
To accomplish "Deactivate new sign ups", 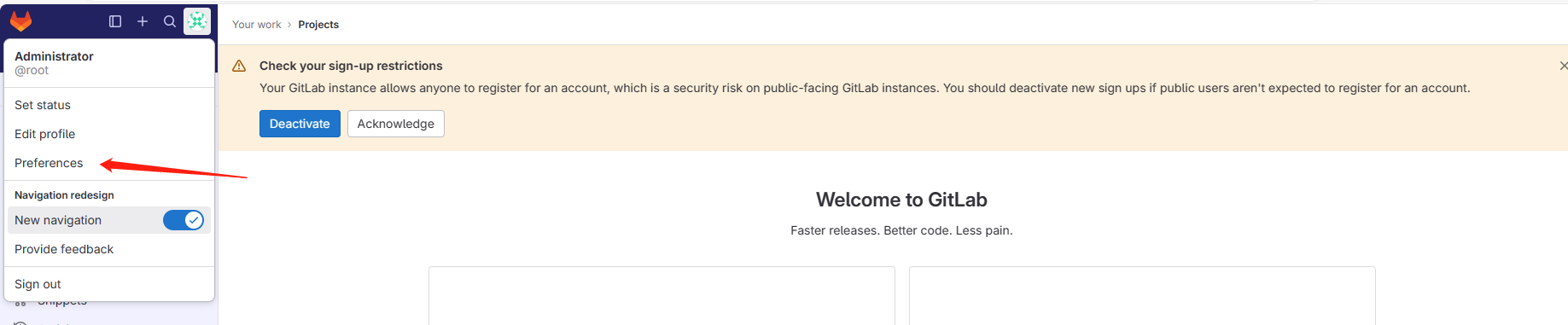I will tap(300, 124).
